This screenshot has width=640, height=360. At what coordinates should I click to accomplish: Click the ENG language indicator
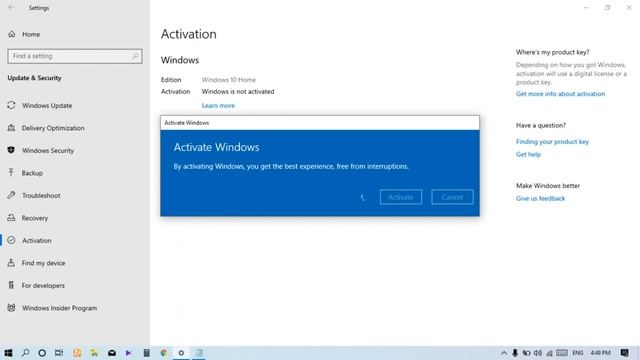coord(578,353)
